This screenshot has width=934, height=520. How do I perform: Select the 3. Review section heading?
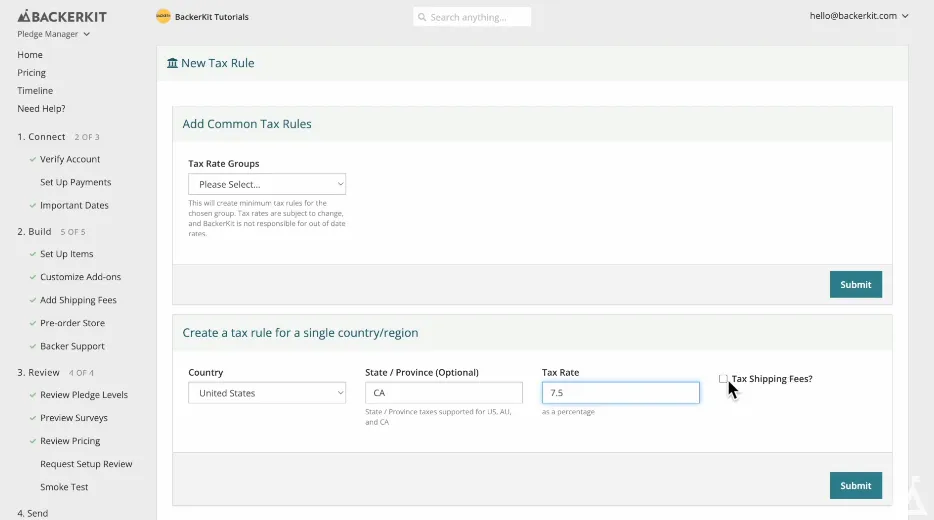38,373
